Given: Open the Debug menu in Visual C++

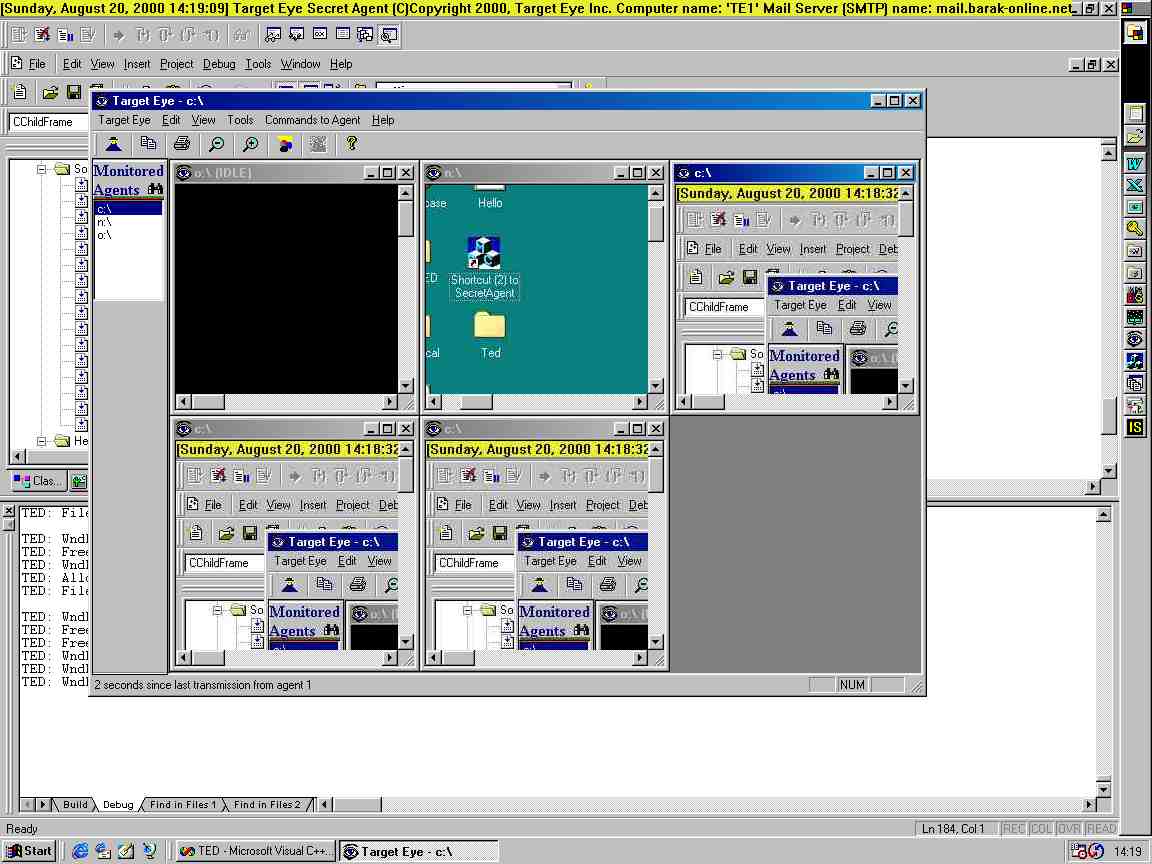Looking at the screenshot, I should click(219, 64).
